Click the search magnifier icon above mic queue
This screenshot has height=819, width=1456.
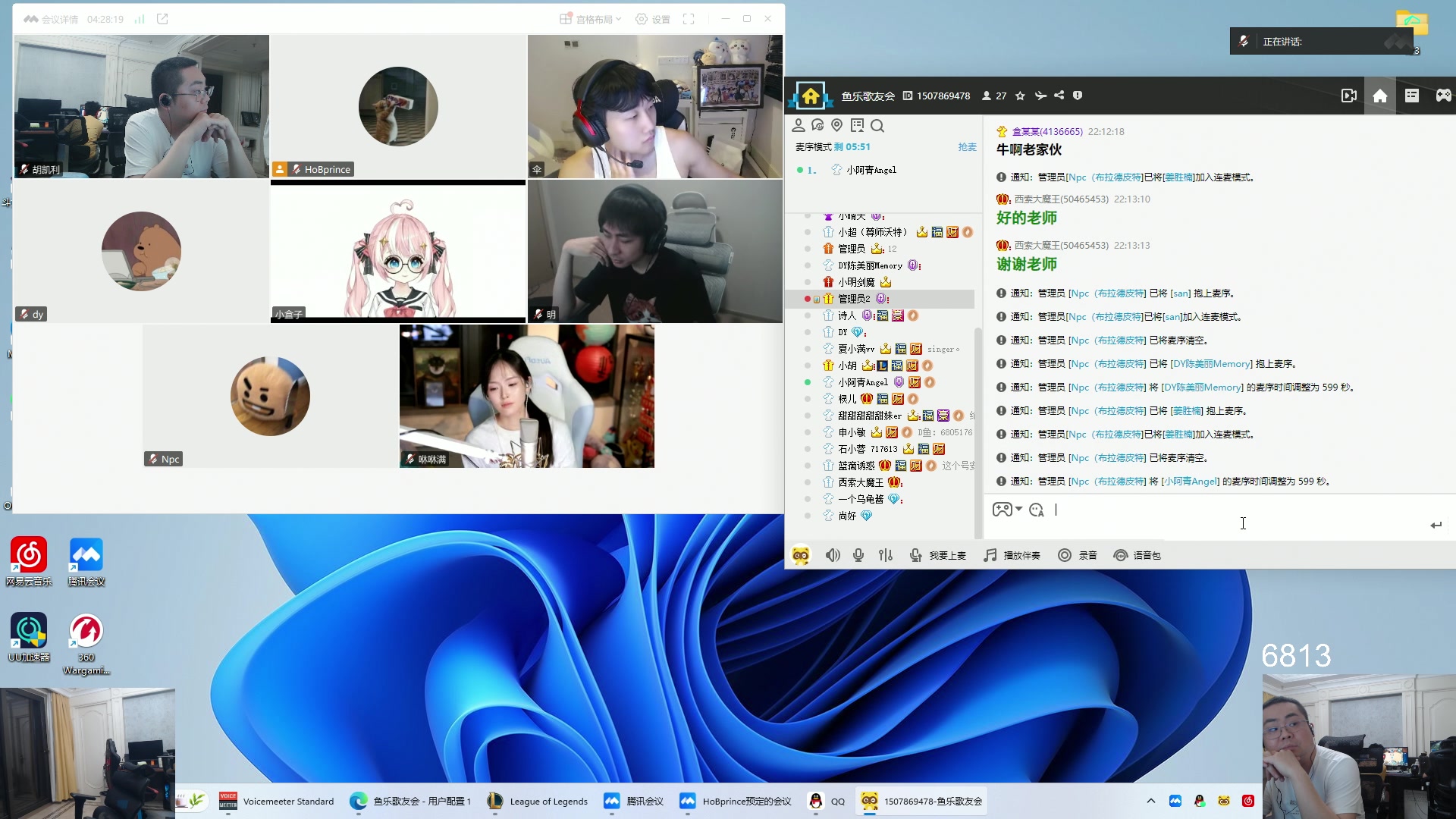pos(877,125)
